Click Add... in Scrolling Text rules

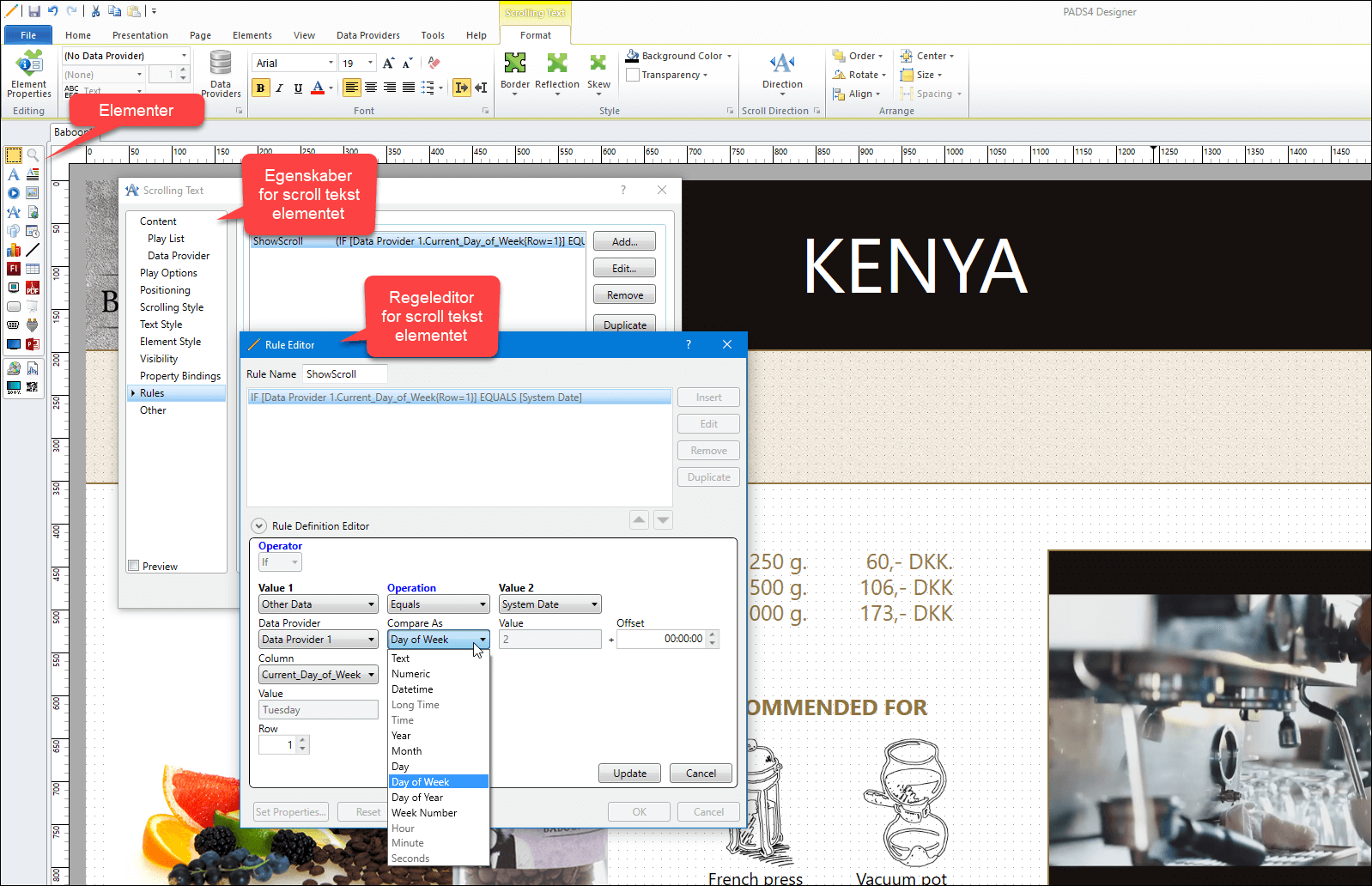(x=624, y=242)
